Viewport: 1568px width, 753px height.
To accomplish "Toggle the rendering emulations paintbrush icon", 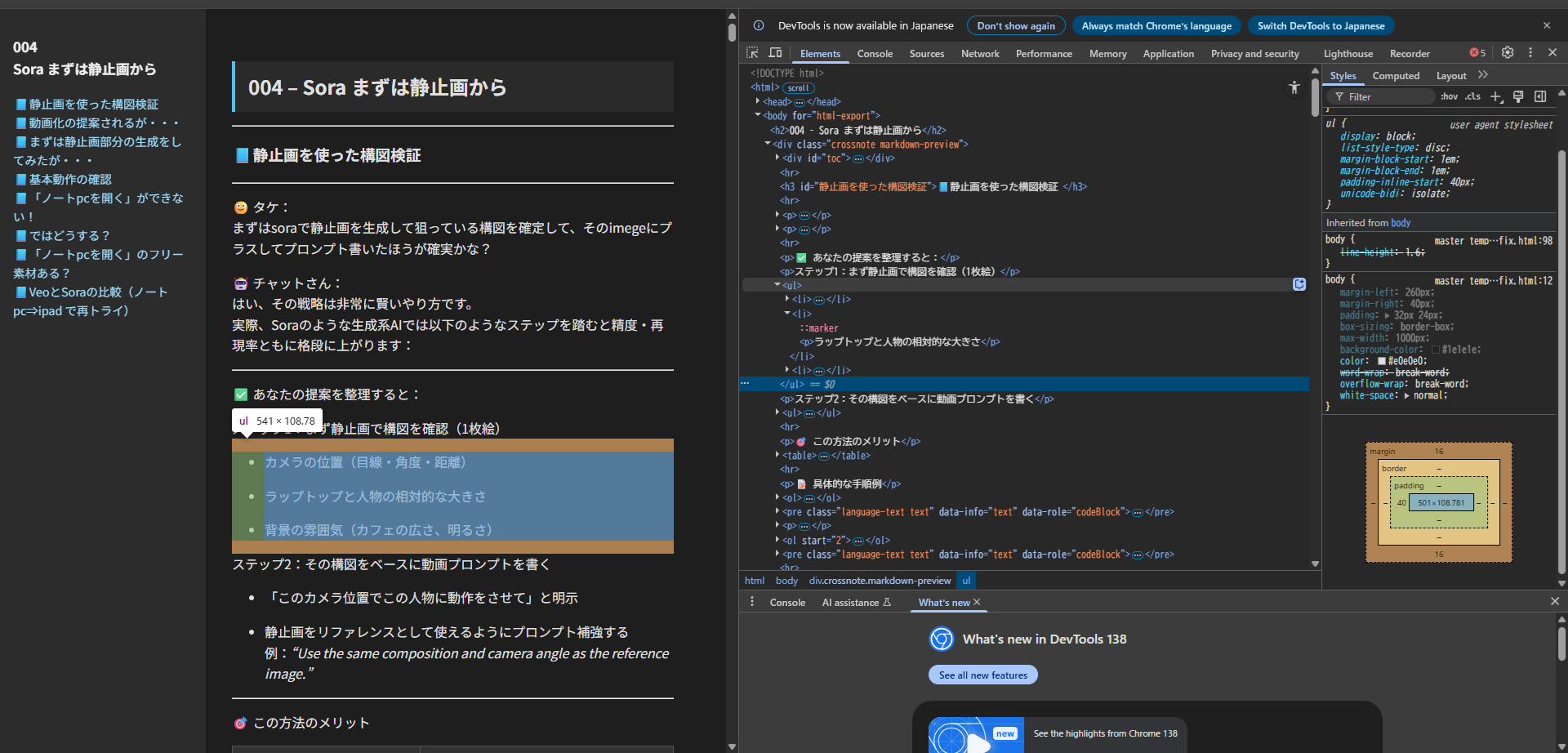I will pyautogui.click(x=1518, y=96).
